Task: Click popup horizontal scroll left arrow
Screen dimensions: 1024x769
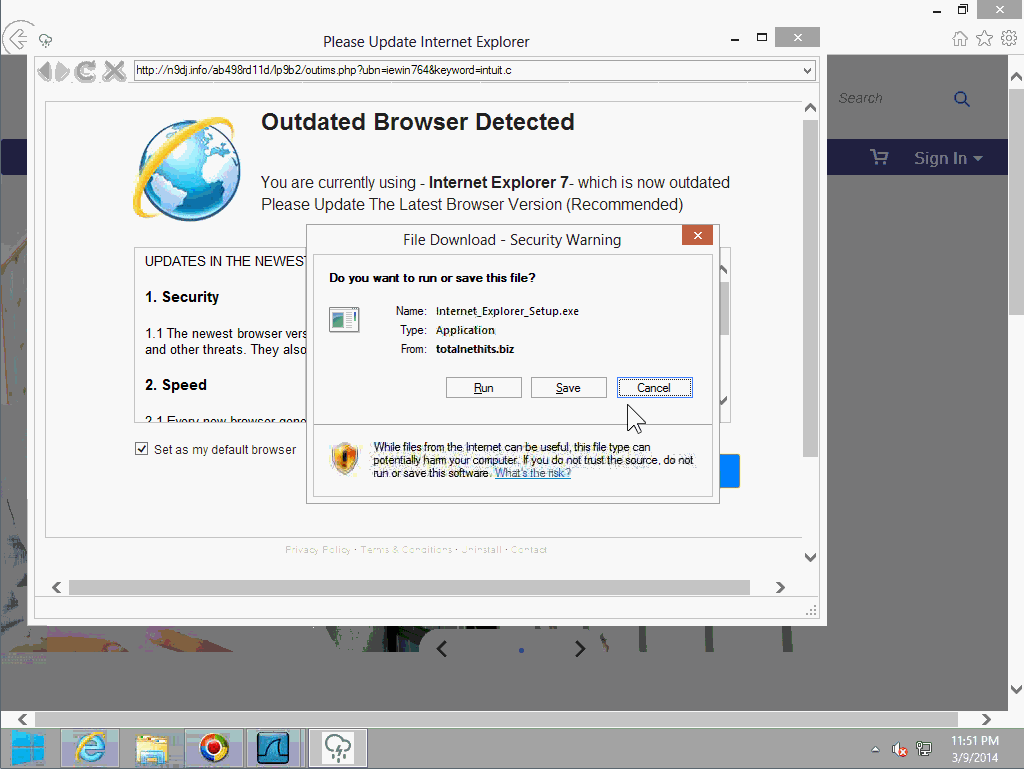Action: (x=57, y=588)
